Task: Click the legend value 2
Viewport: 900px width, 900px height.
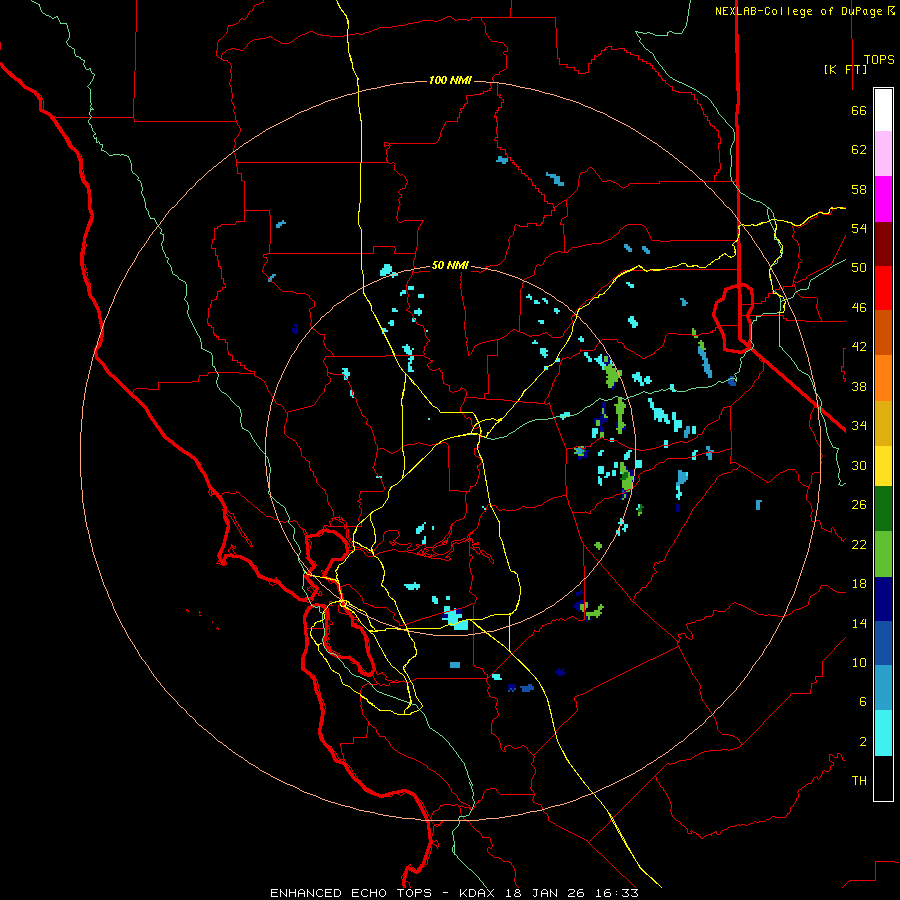Action: 863,741
